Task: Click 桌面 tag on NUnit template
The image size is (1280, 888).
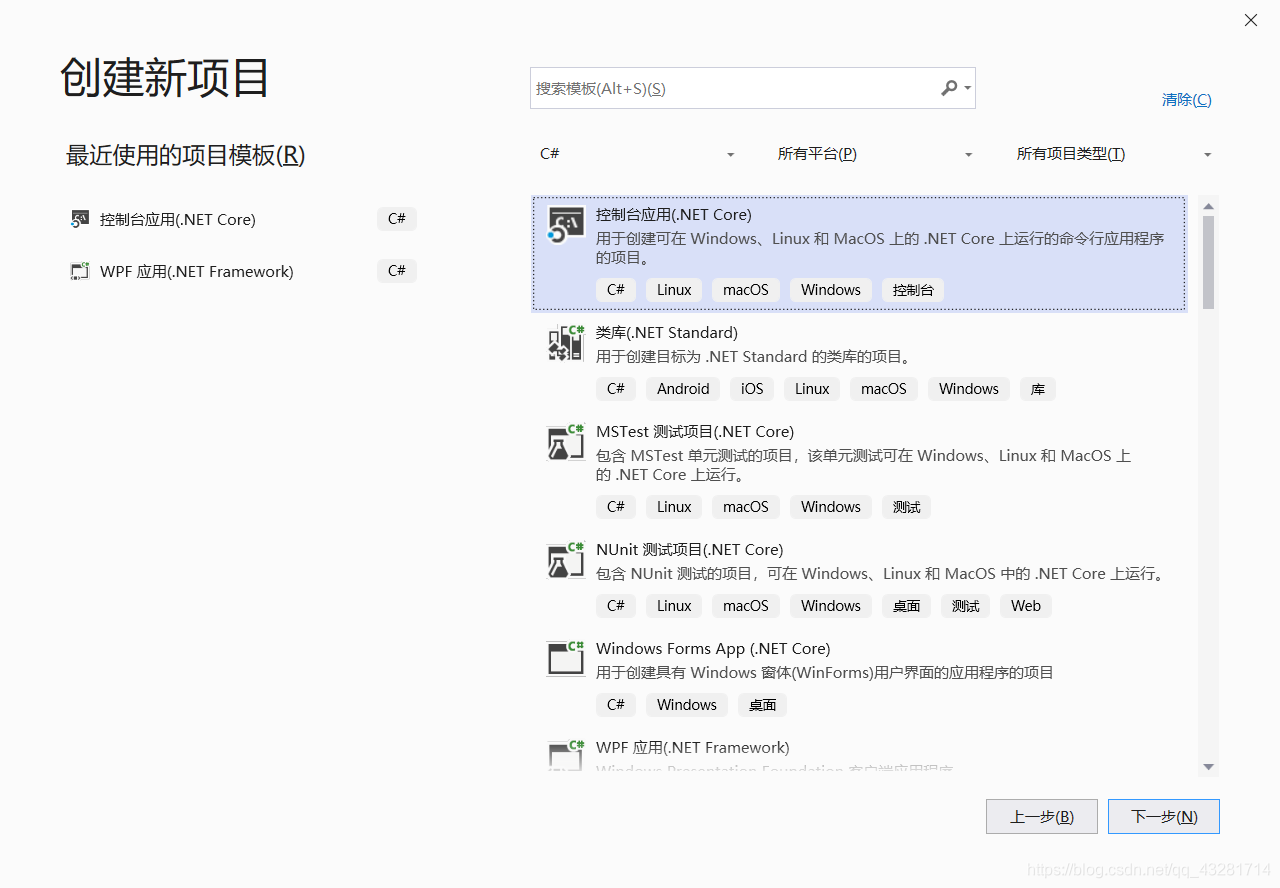Action: click(906, 606)
